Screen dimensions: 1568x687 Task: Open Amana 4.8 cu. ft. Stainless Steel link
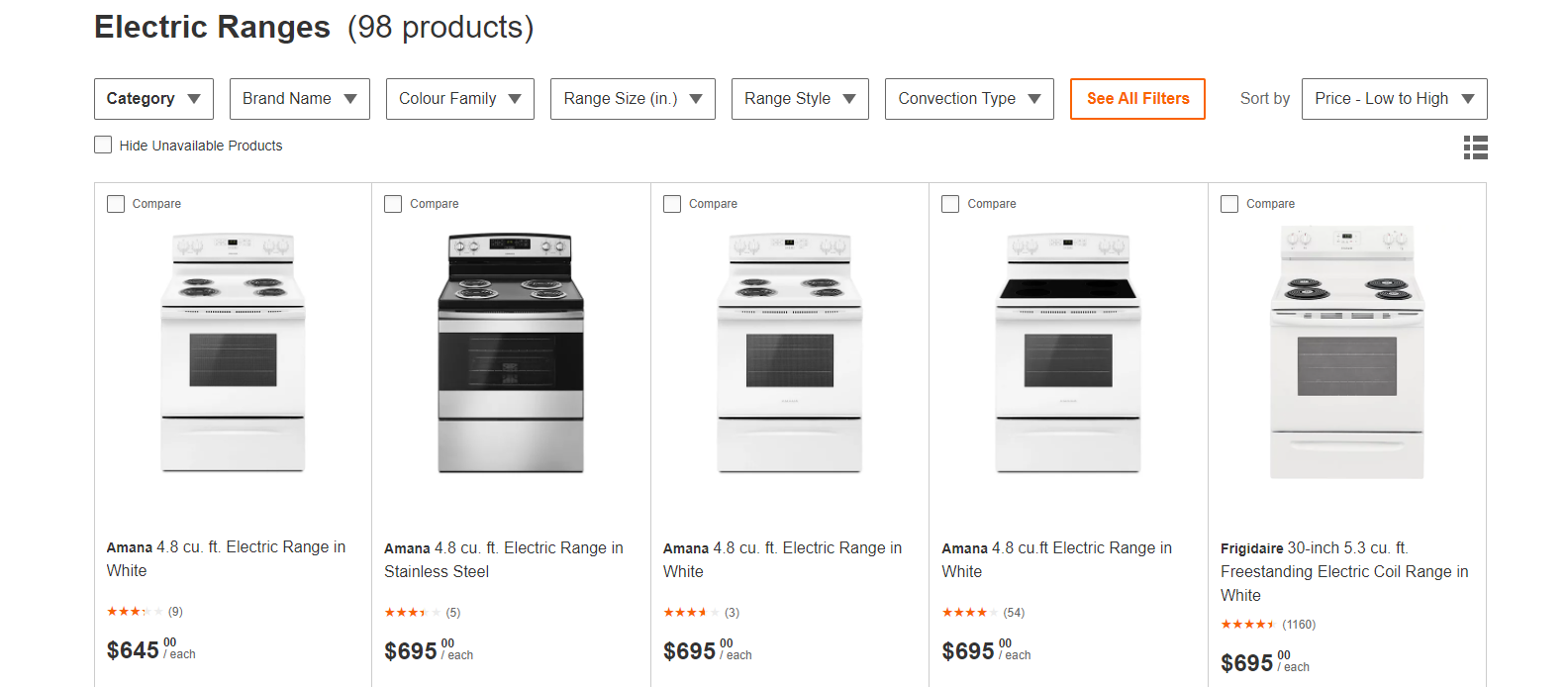[503, 559]
